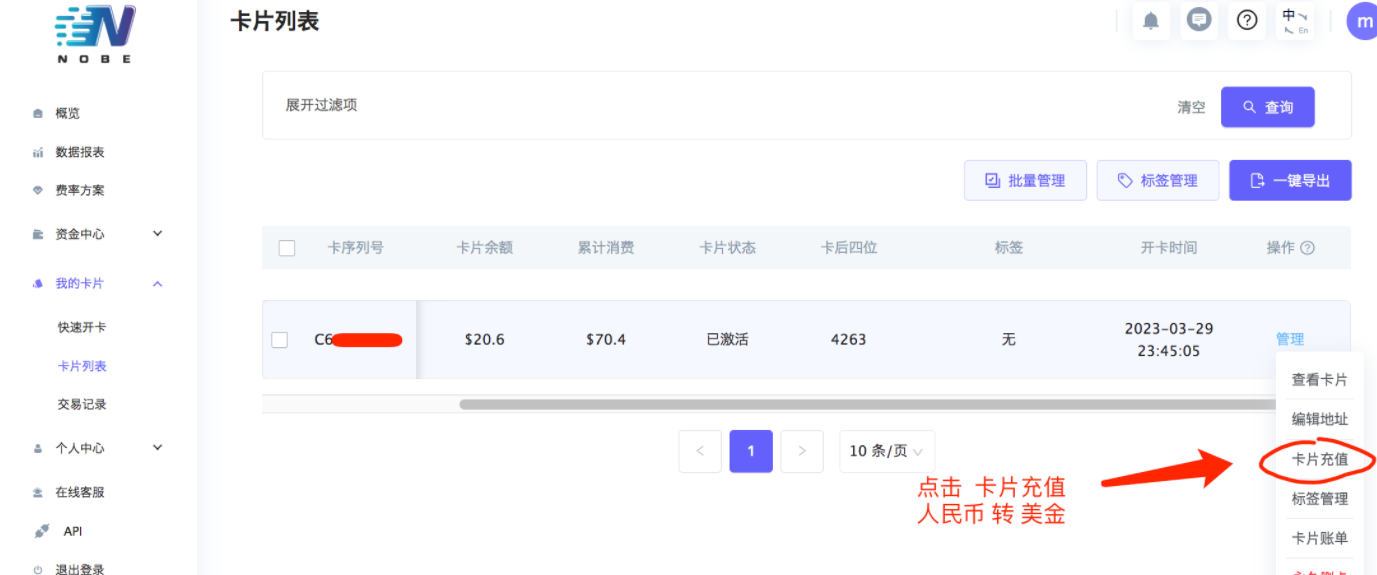Go to previous page arrow
Screen dimensions: 1377x575
tap(700, 451)
